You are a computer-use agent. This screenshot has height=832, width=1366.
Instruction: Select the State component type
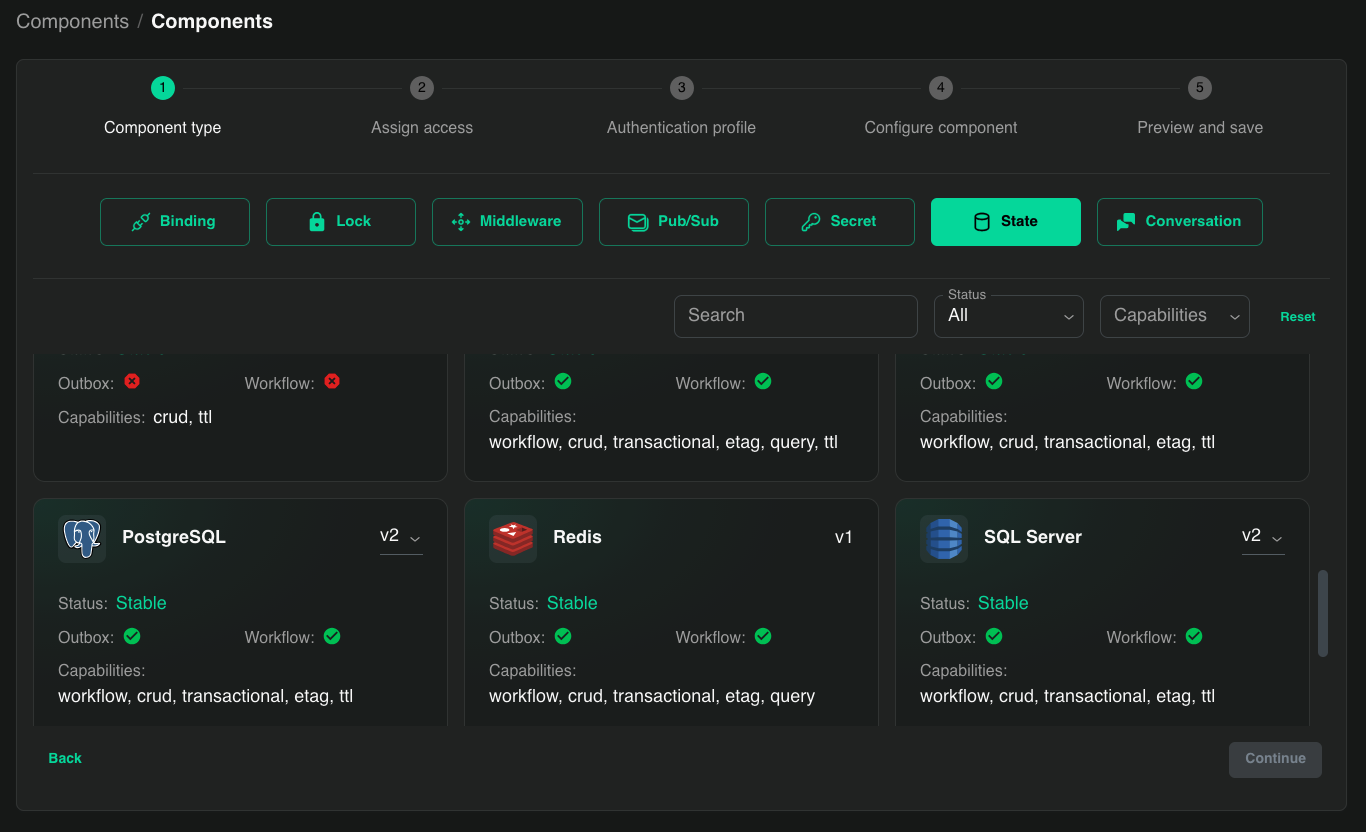click(1006, 222)
